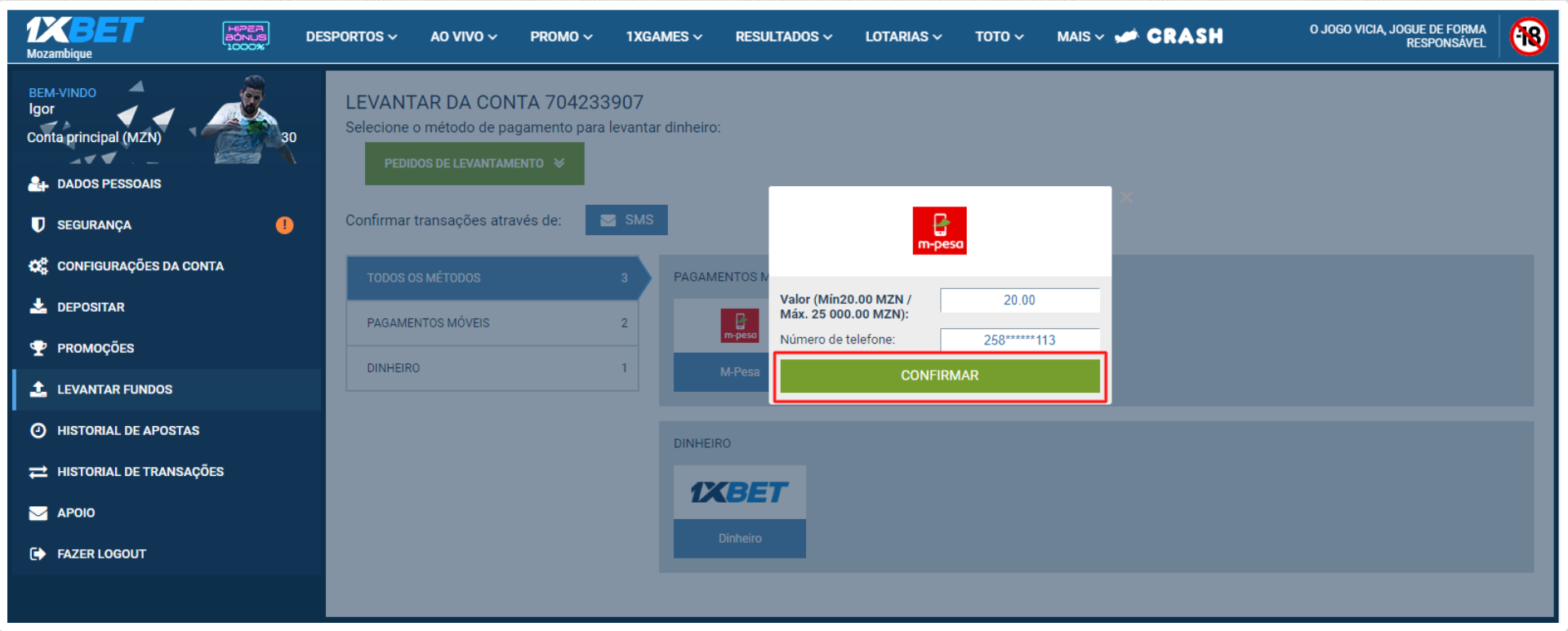The height and width of the screenshot is (631, 1568).
Task: Click the Dados Pessoais person icon
Action: tap(38, 184)
